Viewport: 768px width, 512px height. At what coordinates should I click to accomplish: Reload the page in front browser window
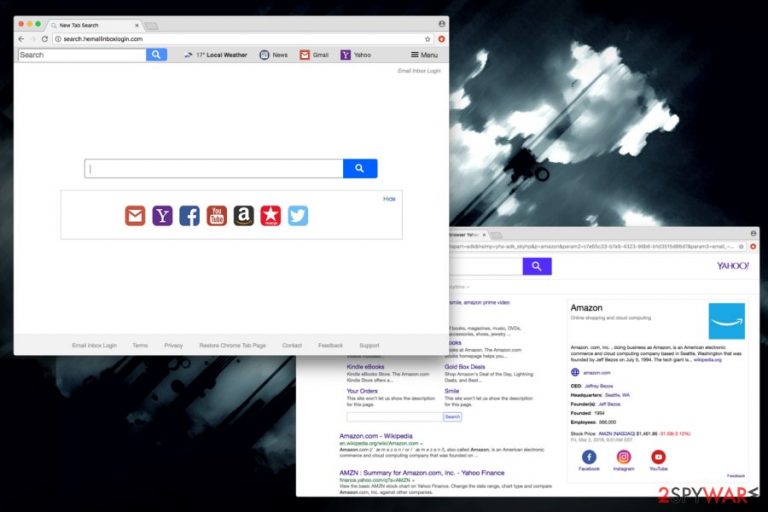coord(45,39)
